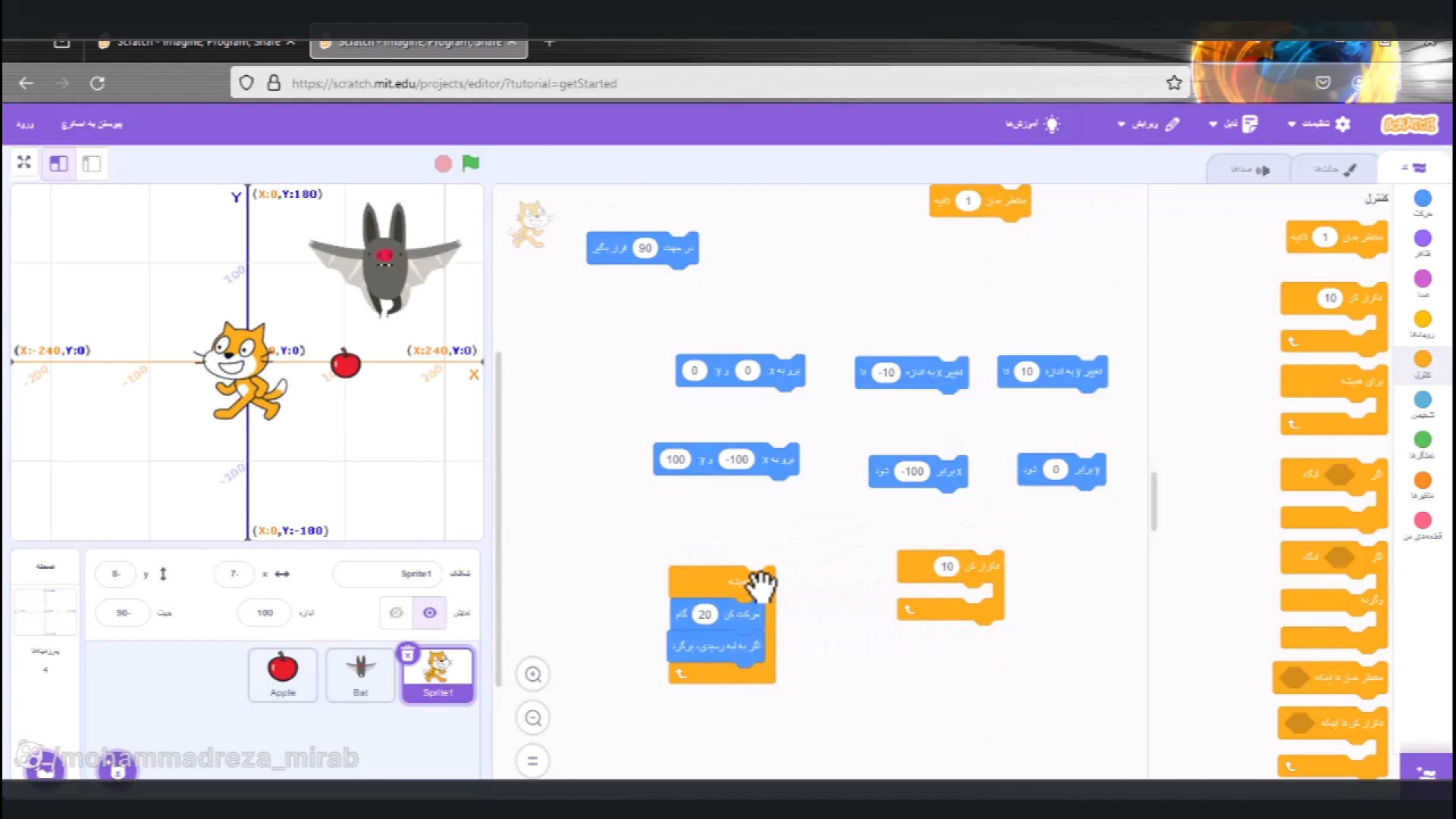Open the Edit menu dropdown

pos(1149,124)
